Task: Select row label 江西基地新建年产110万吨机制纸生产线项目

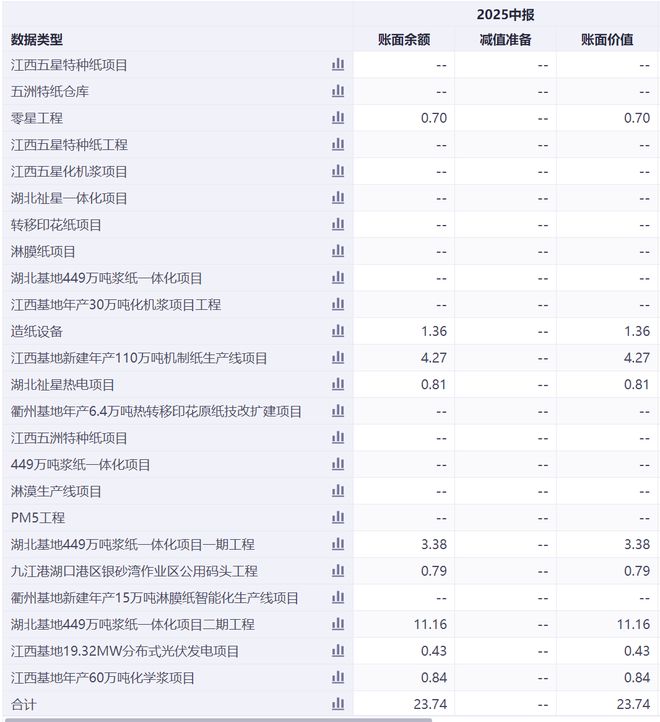Action: (139, 358)
